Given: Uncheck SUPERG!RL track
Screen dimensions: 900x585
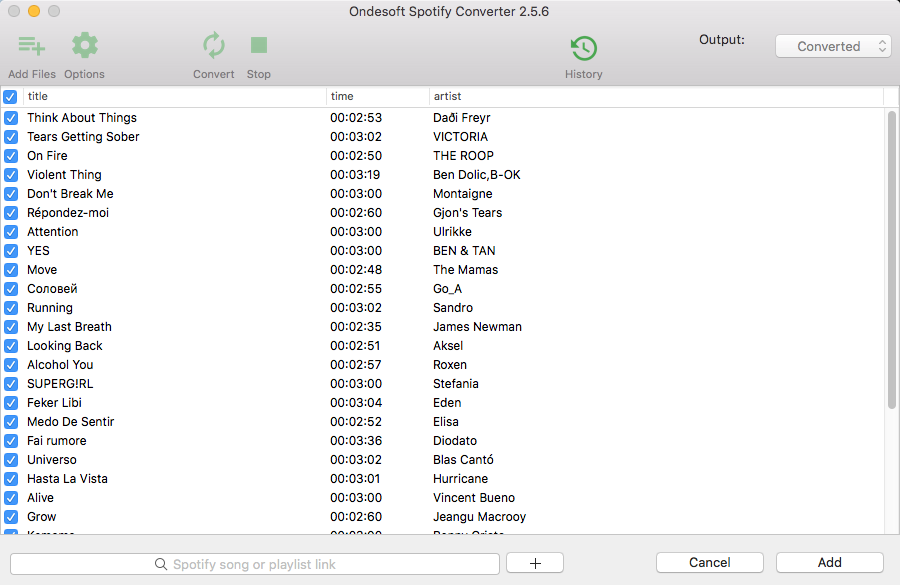Looking at the screenshot, I should point(11,384).
